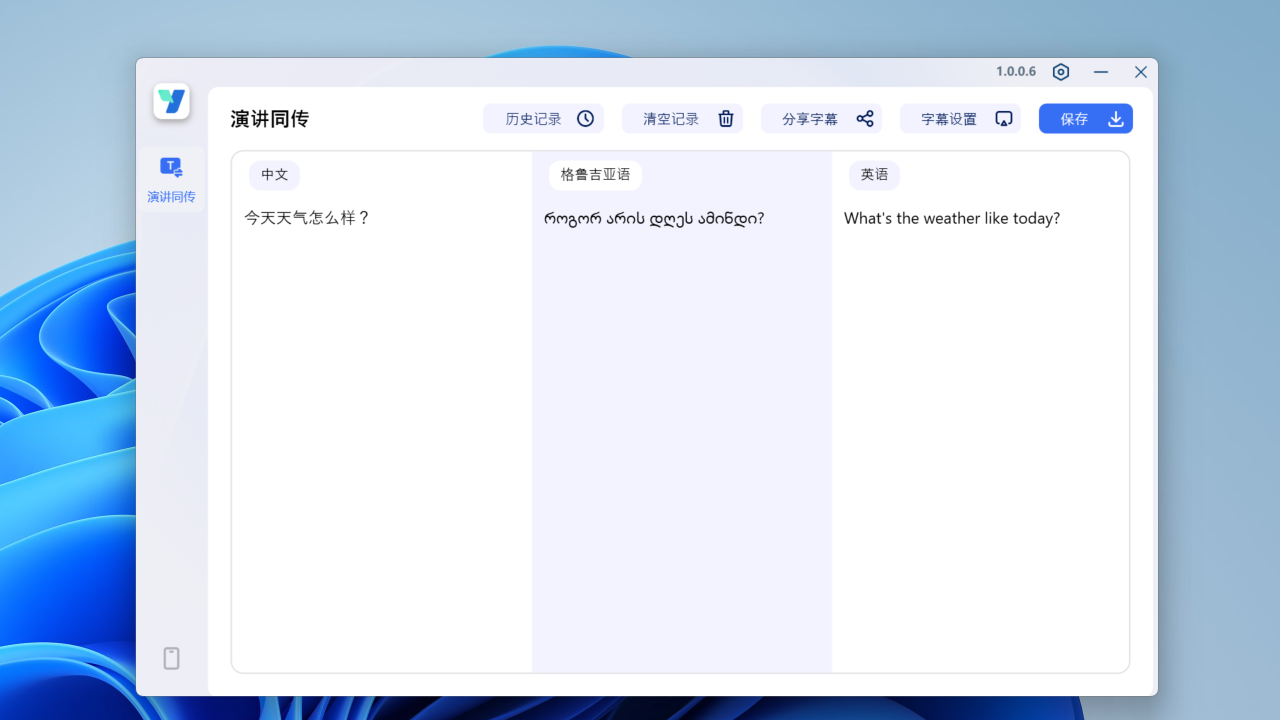Click the Y app logo icon
This screenshot has height=720, width=1280.
click(x=171, y=101)
